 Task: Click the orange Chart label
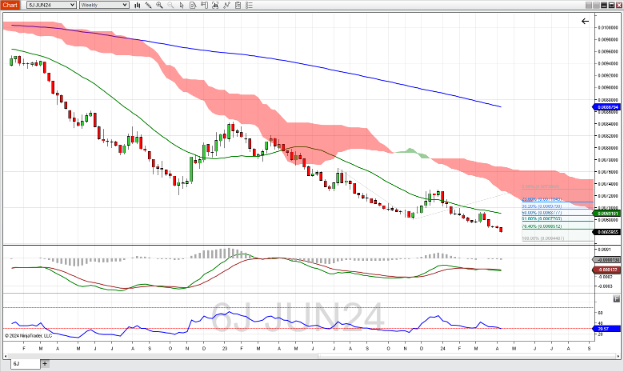click(x=10, y=5)
